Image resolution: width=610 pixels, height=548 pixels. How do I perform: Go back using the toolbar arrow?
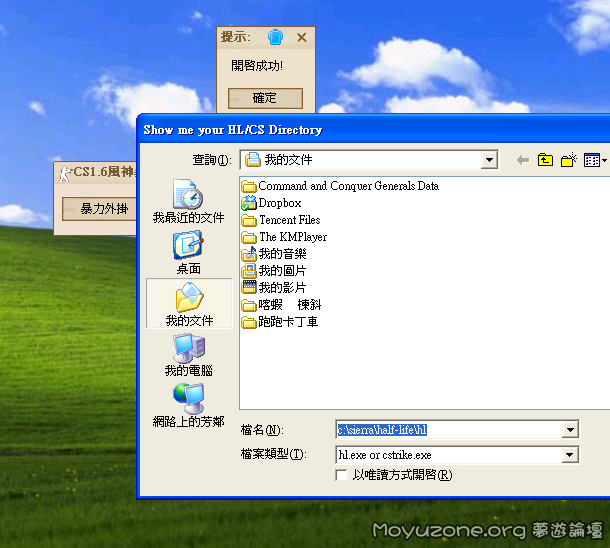coord(522,160)
